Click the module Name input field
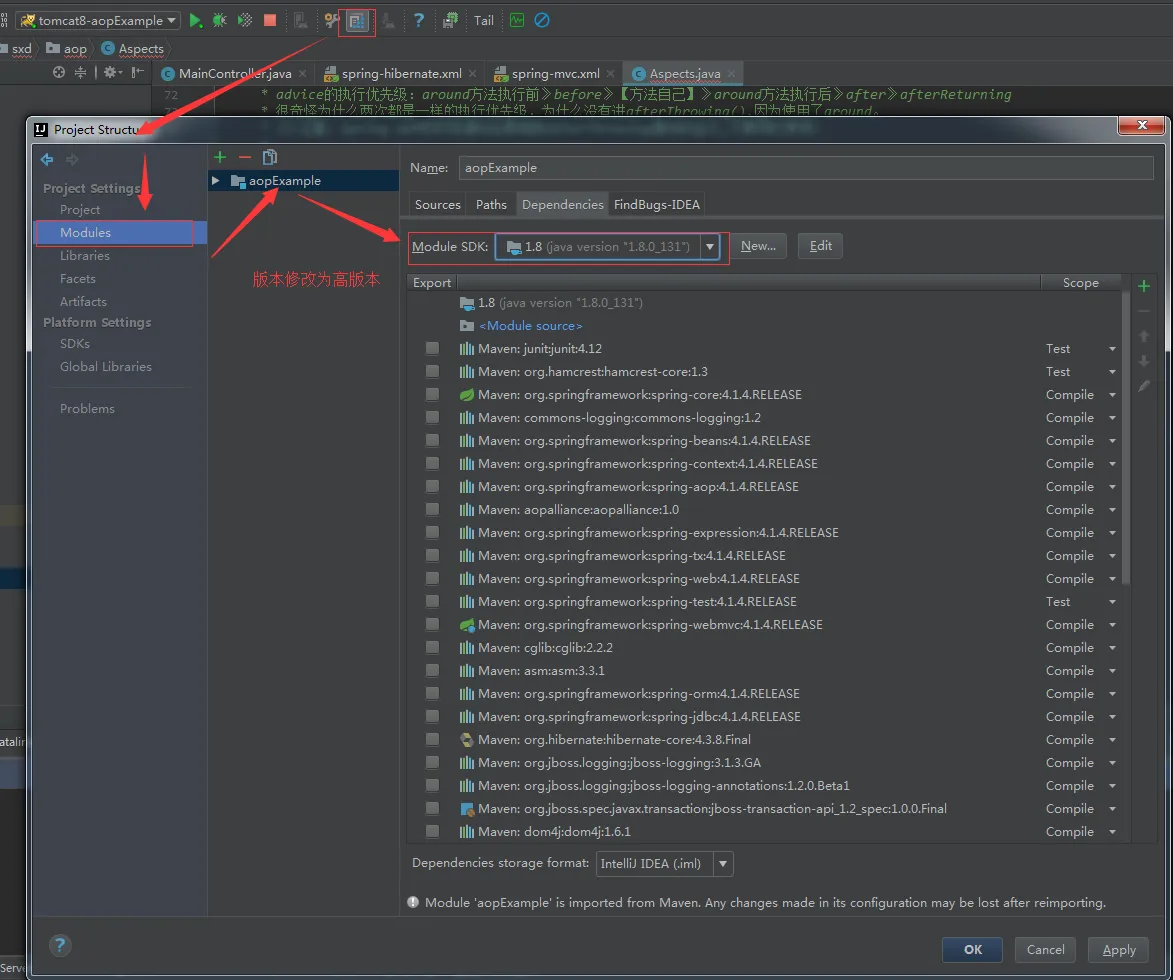Viewport: 1173px width, 980px height. pos(805,168)
